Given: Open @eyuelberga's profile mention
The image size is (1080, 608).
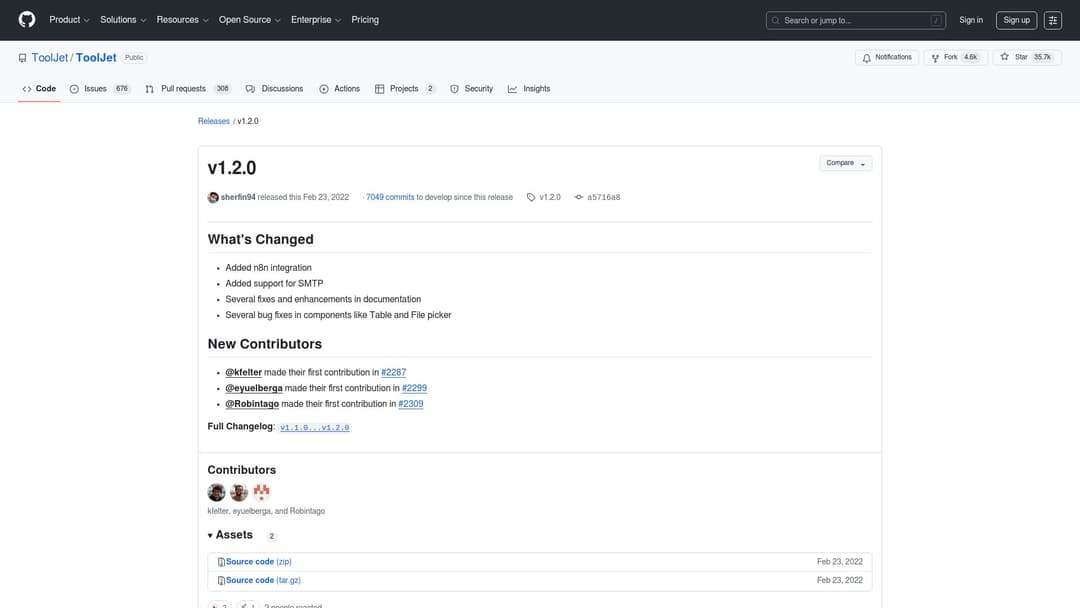Looking at the screenshot, I should 253,388.
